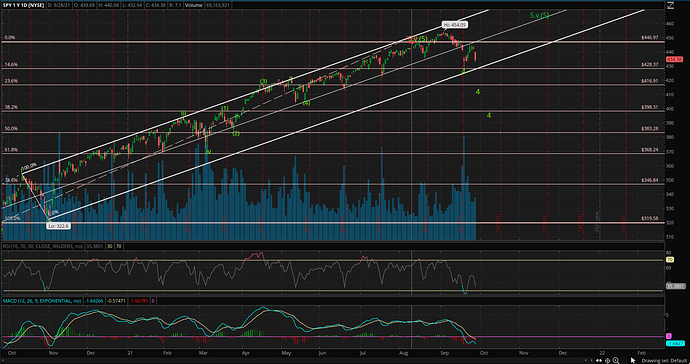Image resolution: width=690 pixels, height=364 pixels.
Task: Click the 38.2% retracement label
Action: pos(11,107)
